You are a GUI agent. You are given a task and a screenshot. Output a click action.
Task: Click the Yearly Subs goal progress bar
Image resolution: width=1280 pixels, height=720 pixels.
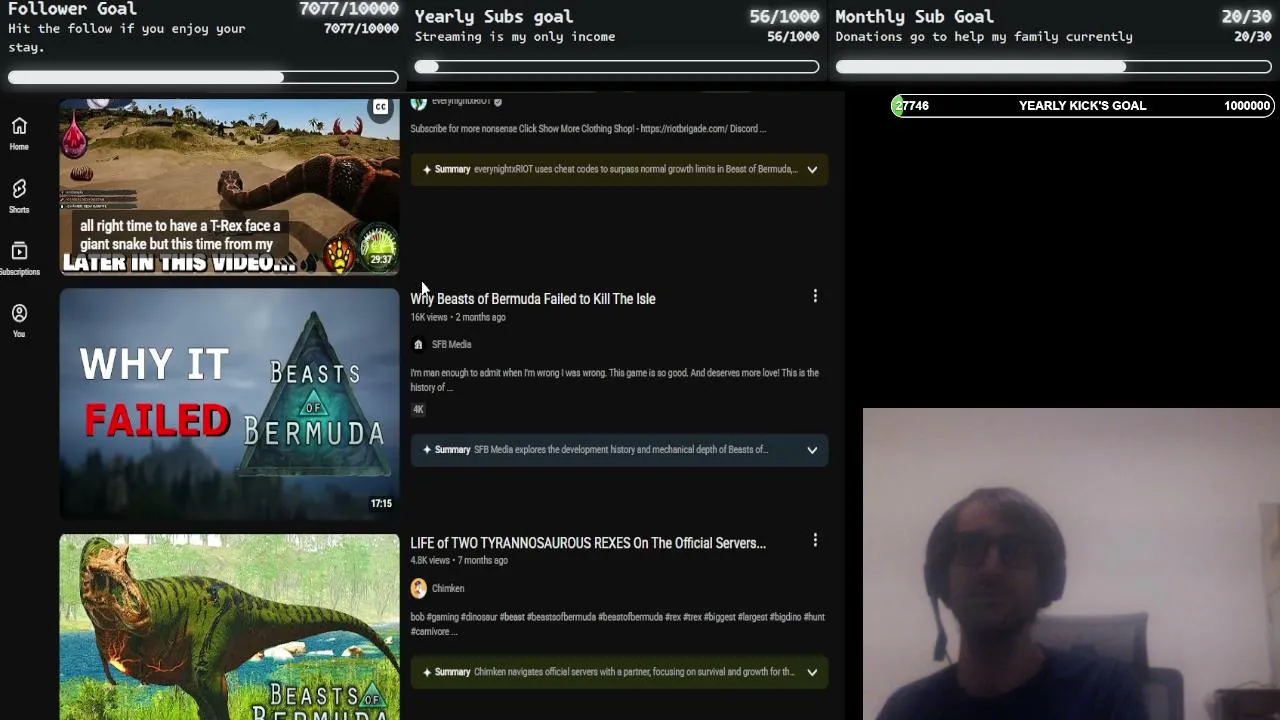(x=617, y=67)
